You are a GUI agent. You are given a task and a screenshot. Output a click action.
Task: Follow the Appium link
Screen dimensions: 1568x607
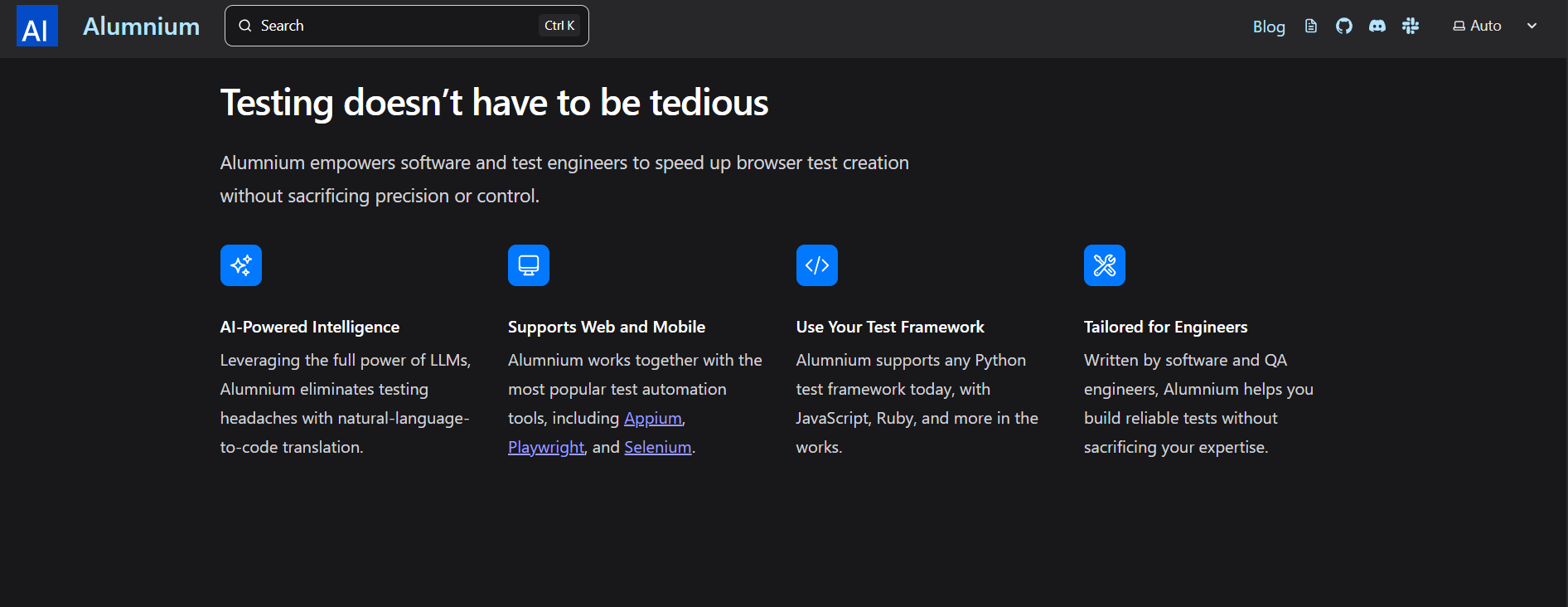click(653, 418)
